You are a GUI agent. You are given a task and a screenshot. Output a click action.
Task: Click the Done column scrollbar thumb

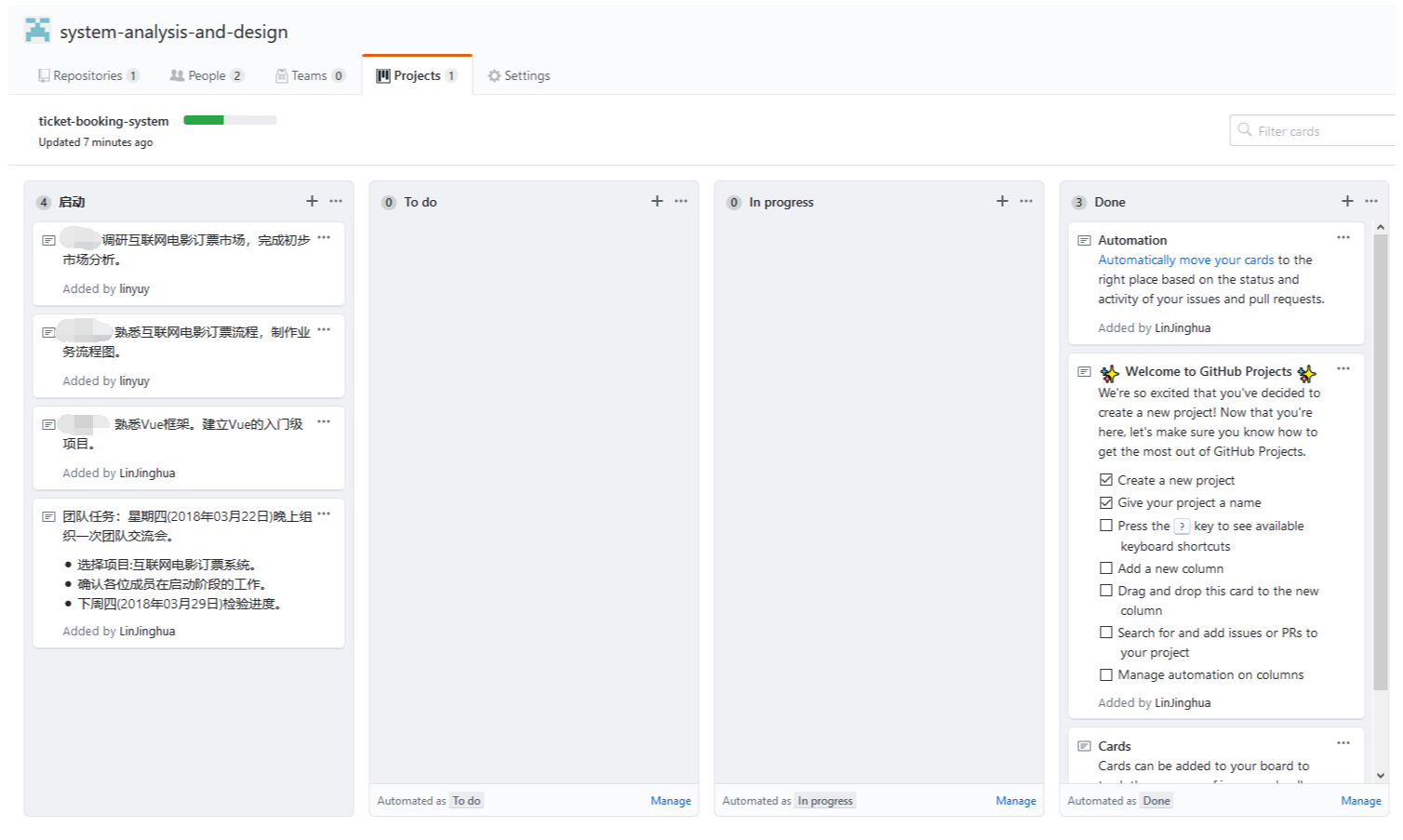coord(1381,462)
